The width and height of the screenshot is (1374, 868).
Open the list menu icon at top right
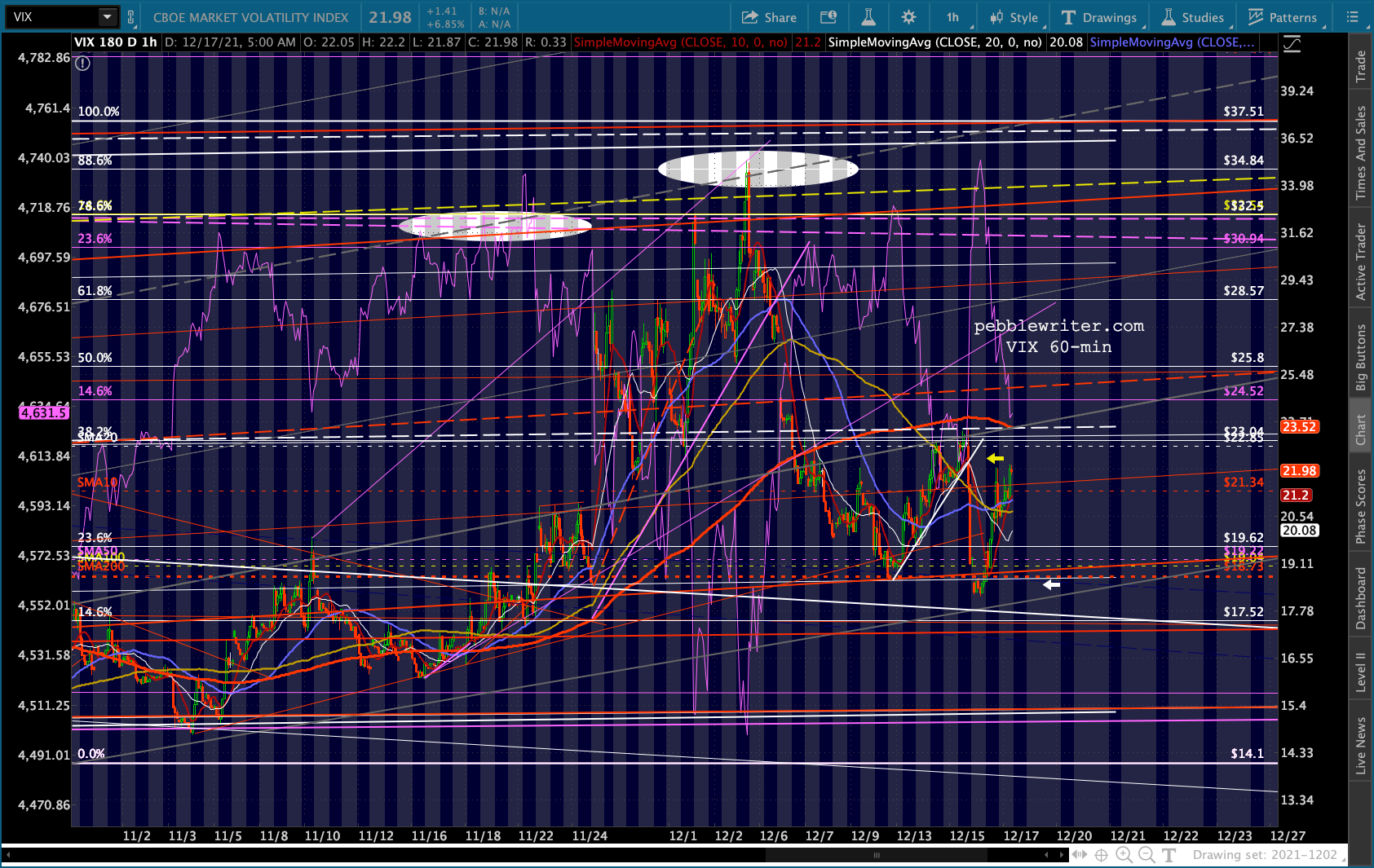click(1352, 17)
